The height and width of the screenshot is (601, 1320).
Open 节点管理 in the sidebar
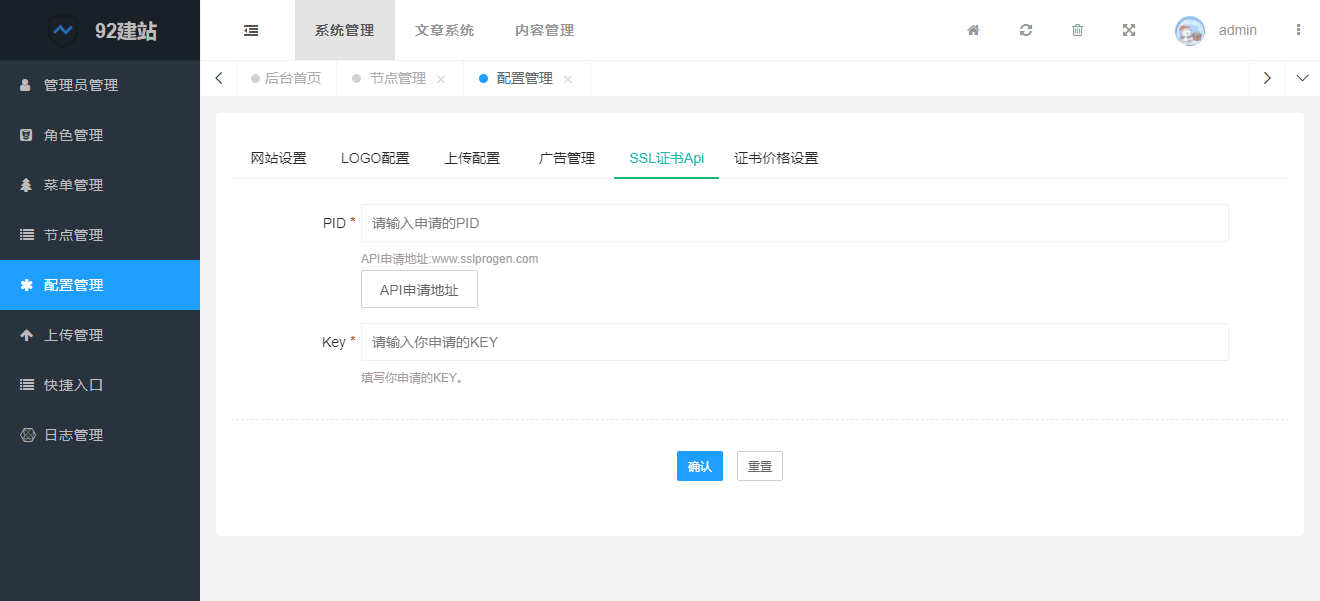point(100,235)
